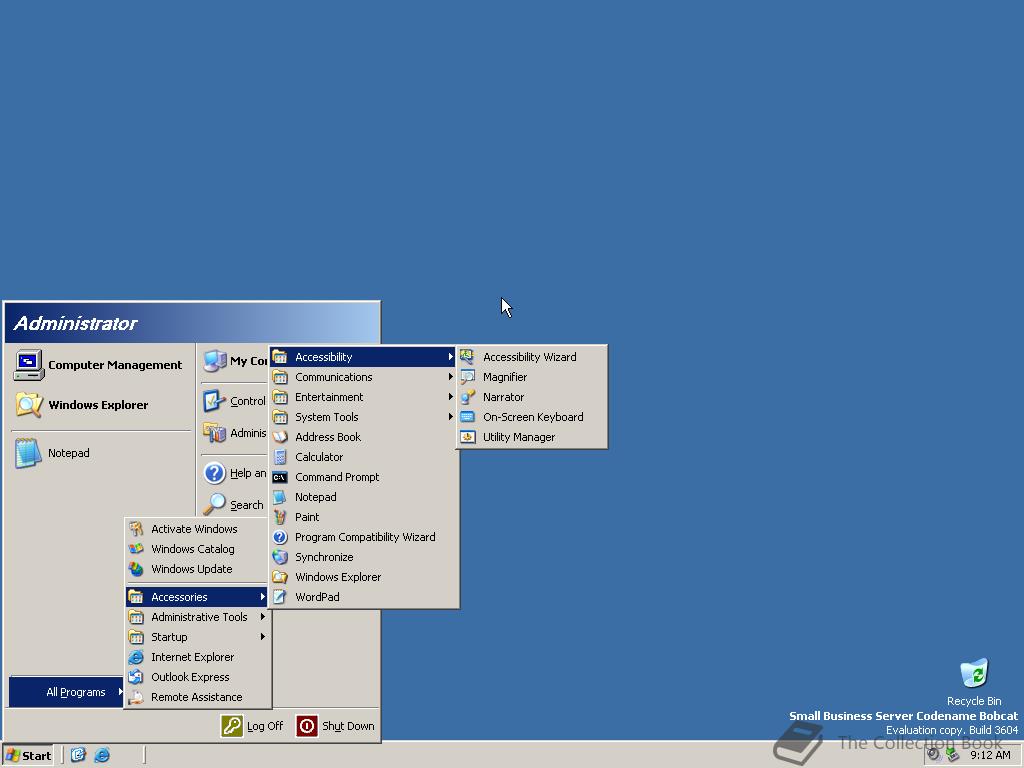Click the Shut Down button
Image resolution: width=1024 pixels, height=768 pixels.
point(336,726)
